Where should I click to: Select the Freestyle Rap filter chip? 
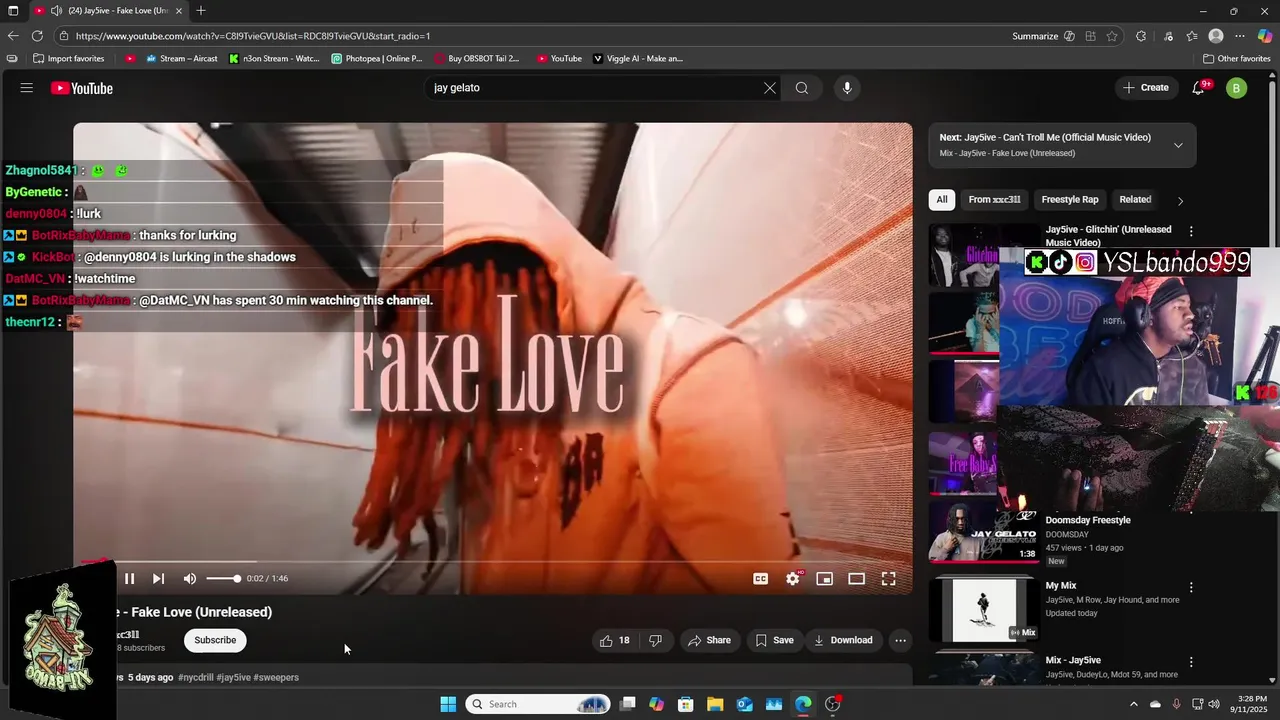coord(1070,200)
